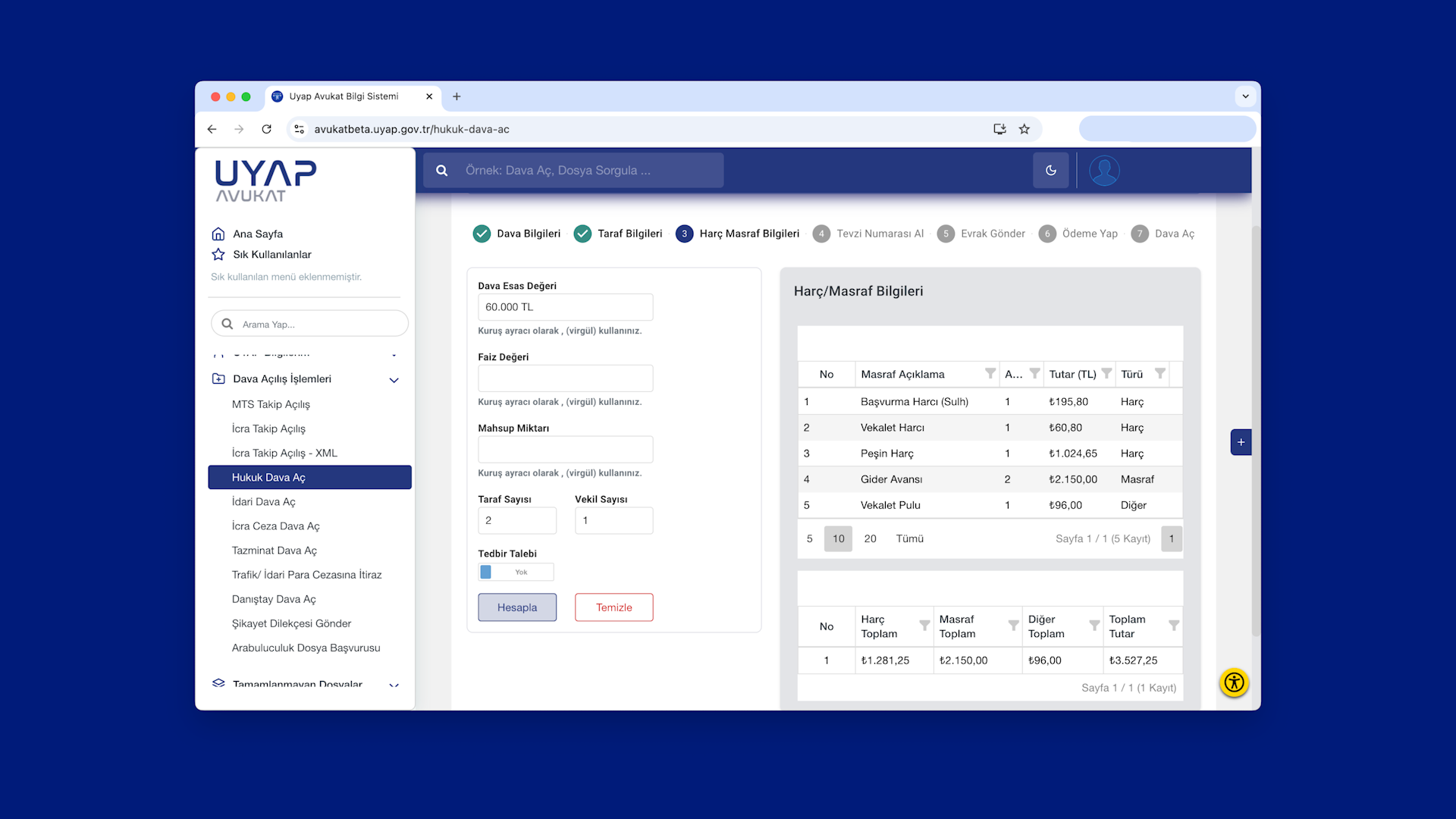
Task: Collapse Dava Açılış İşlemleri menu chevron
Action: (394, 380)
